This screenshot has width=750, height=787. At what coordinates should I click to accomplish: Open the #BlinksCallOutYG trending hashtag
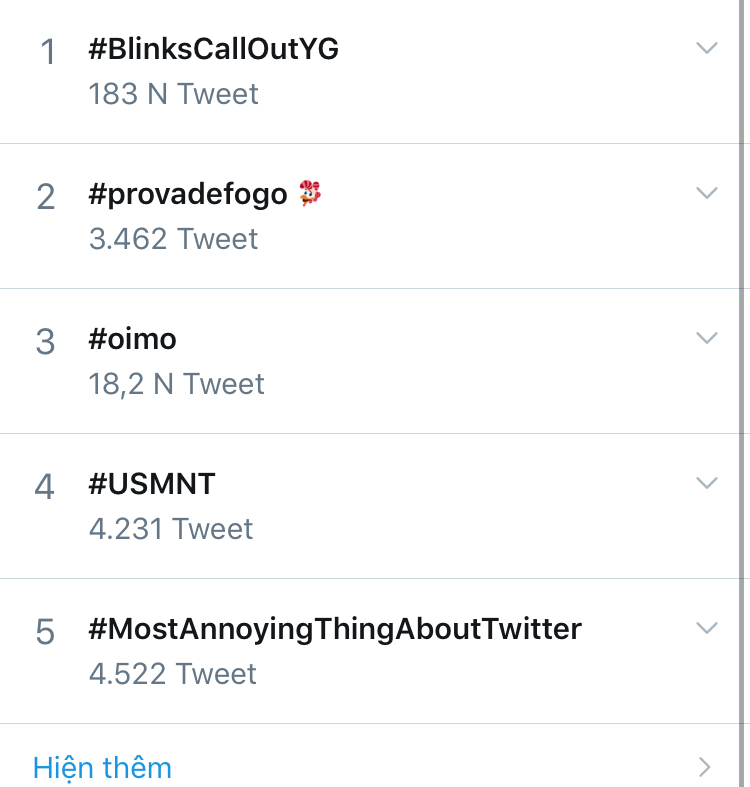(213, 49)
